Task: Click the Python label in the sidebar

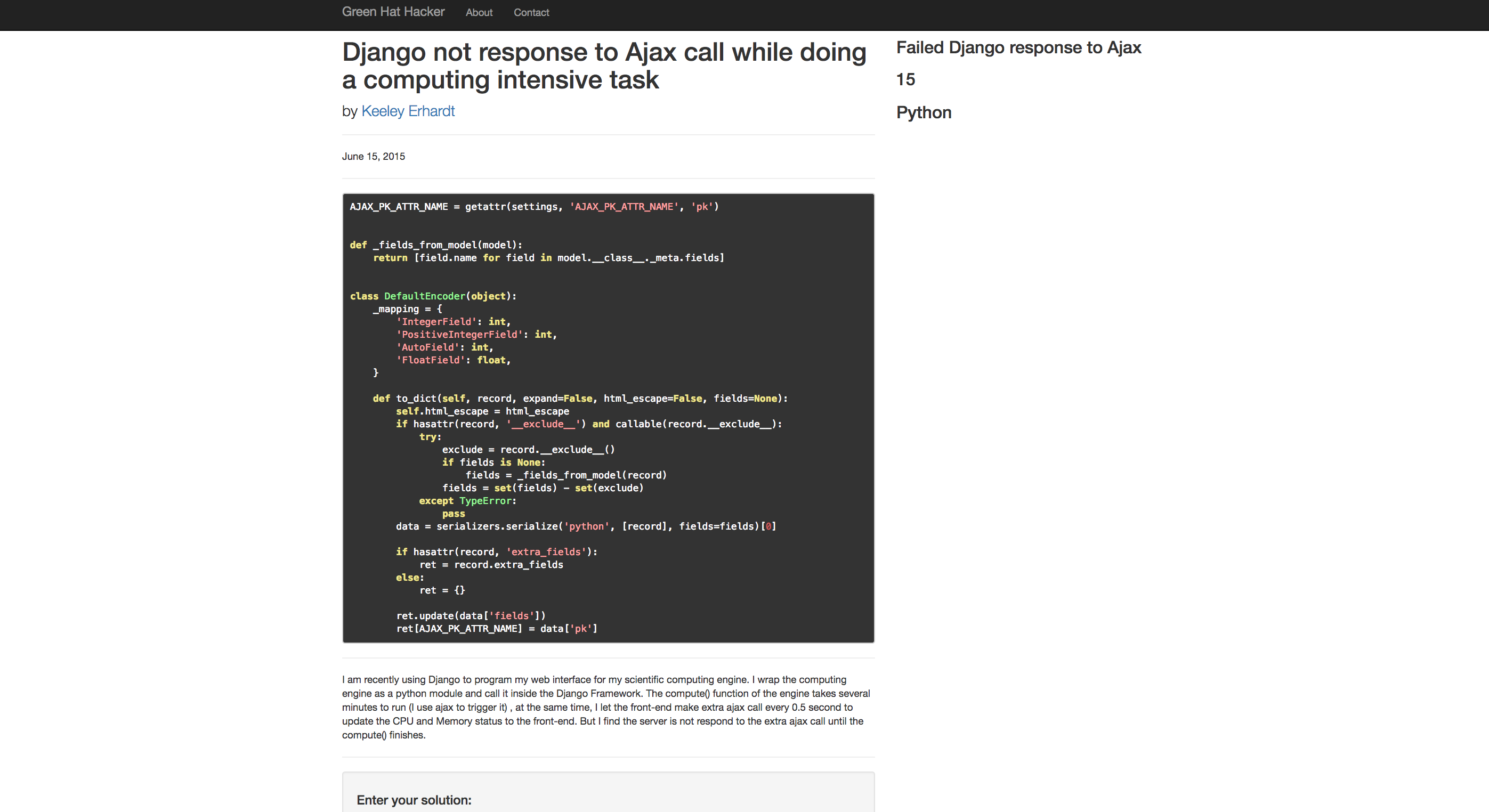Action: pyautogui.click(x=923, y=112)
